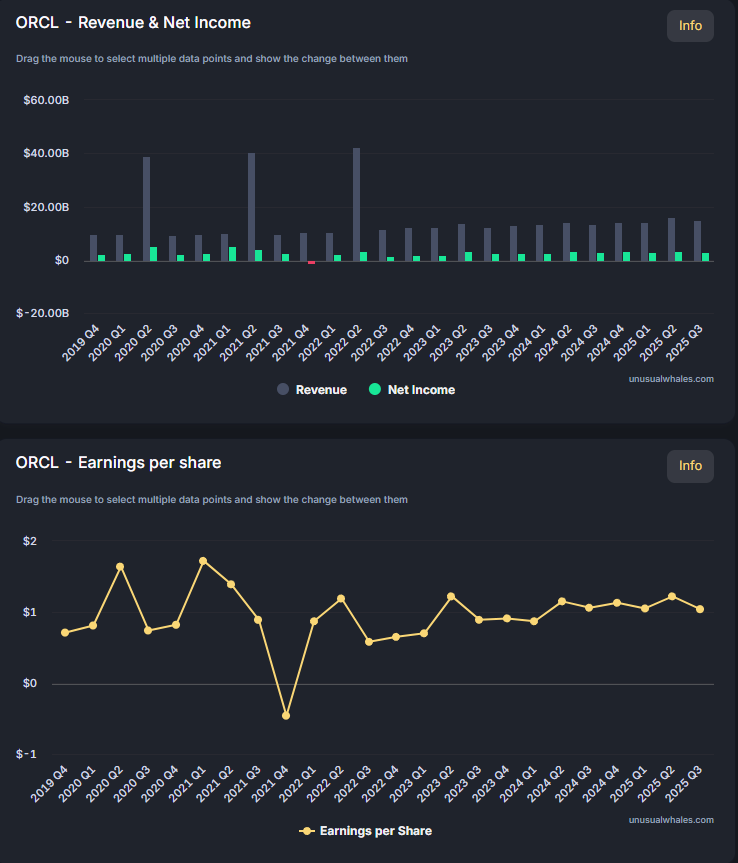Click the tallest revenue bar at 2022 Q2
738x863 pixels.
click(x=356, y=204)
